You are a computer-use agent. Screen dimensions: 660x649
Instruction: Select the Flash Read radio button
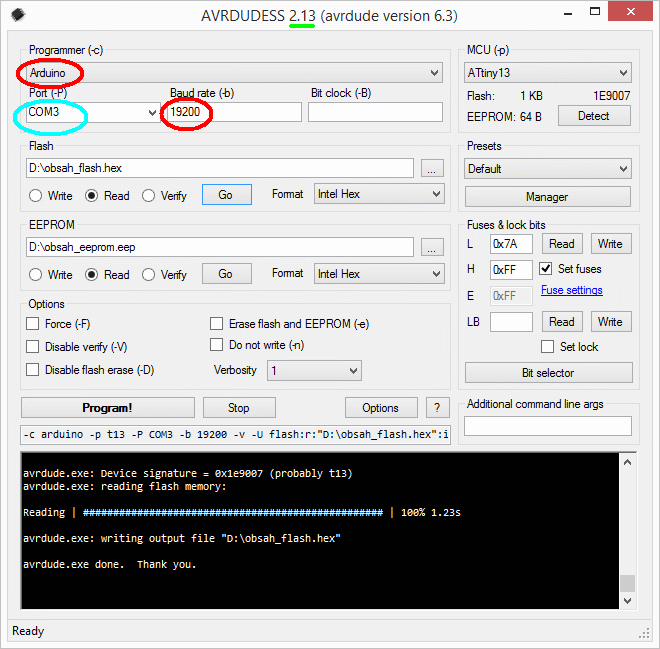click(x=91, y=196)
